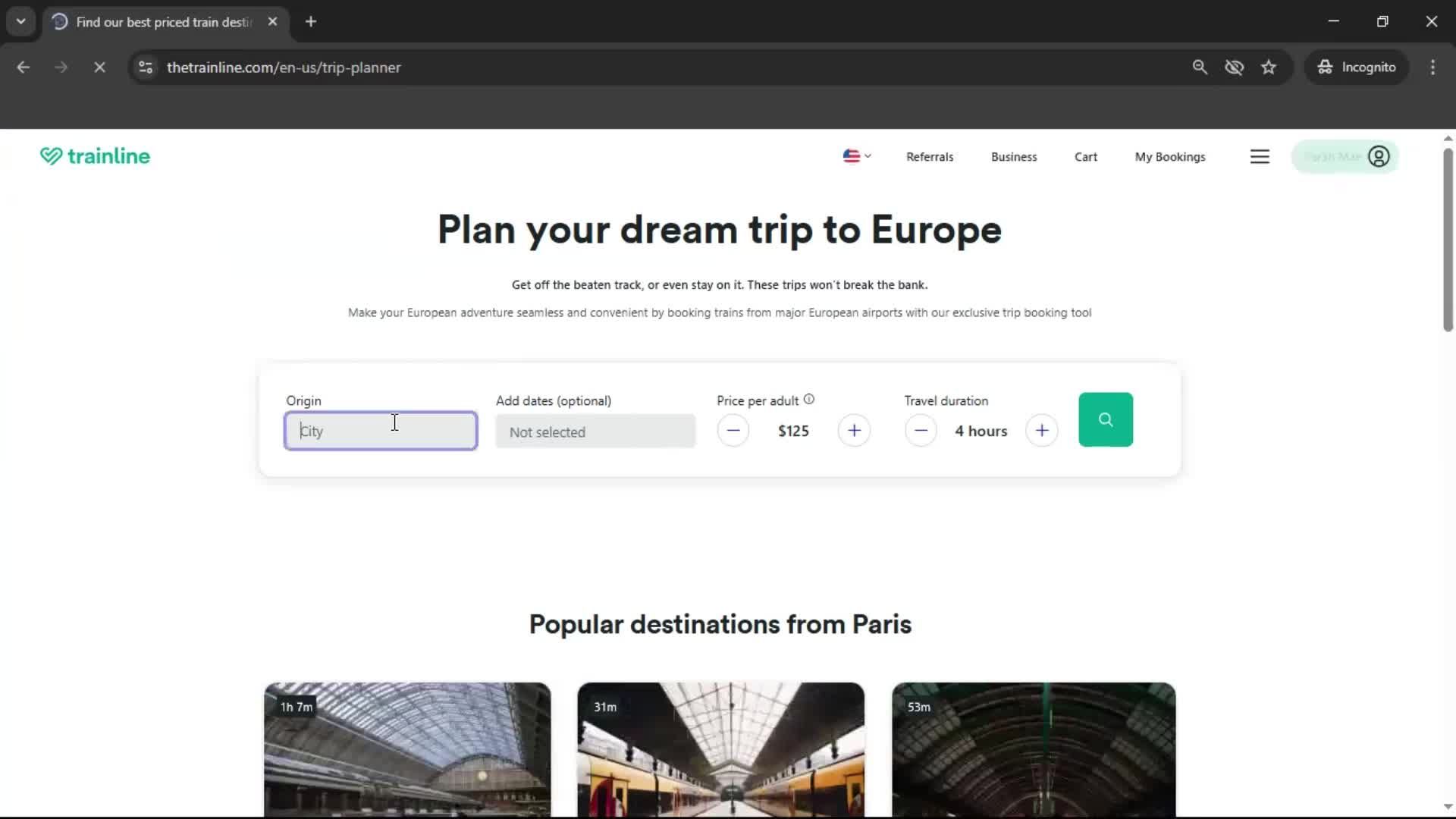Click the third-party cookies blocked eye icon
This screenshot has height=819, width=1456.
click(1234, 67)
